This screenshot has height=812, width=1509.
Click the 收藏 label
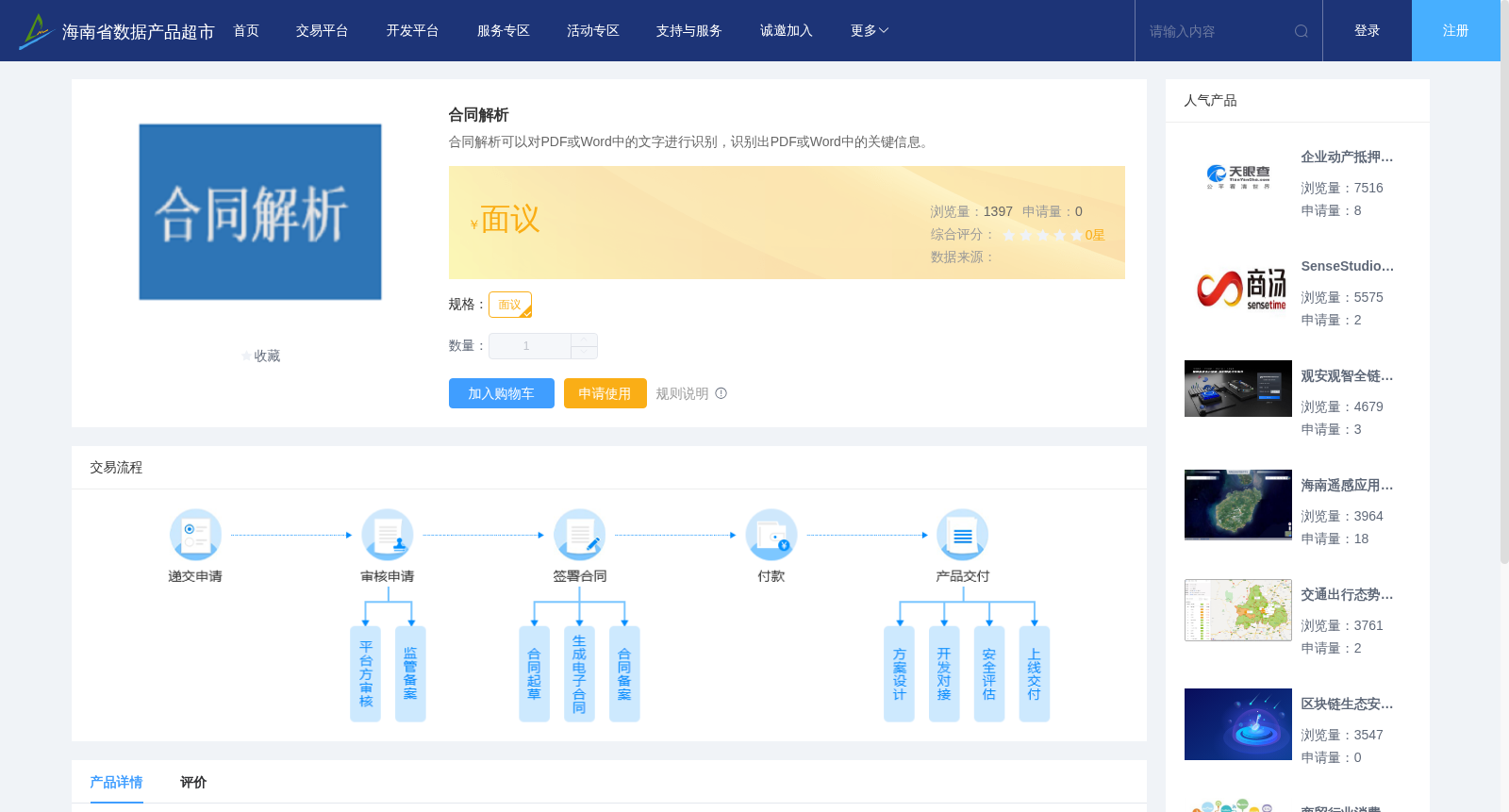pos(267,356)
